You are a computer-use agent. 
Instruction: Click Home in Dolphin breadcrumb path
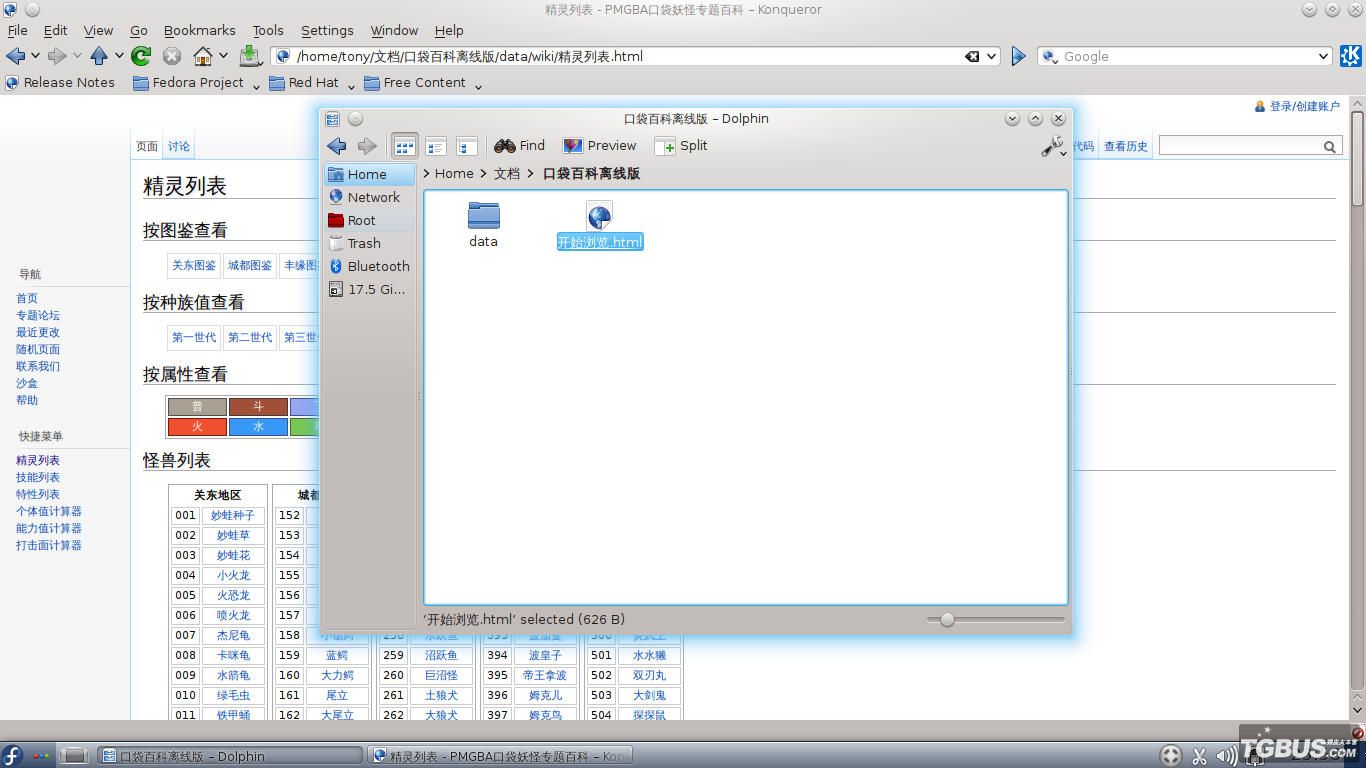point(454,173)
